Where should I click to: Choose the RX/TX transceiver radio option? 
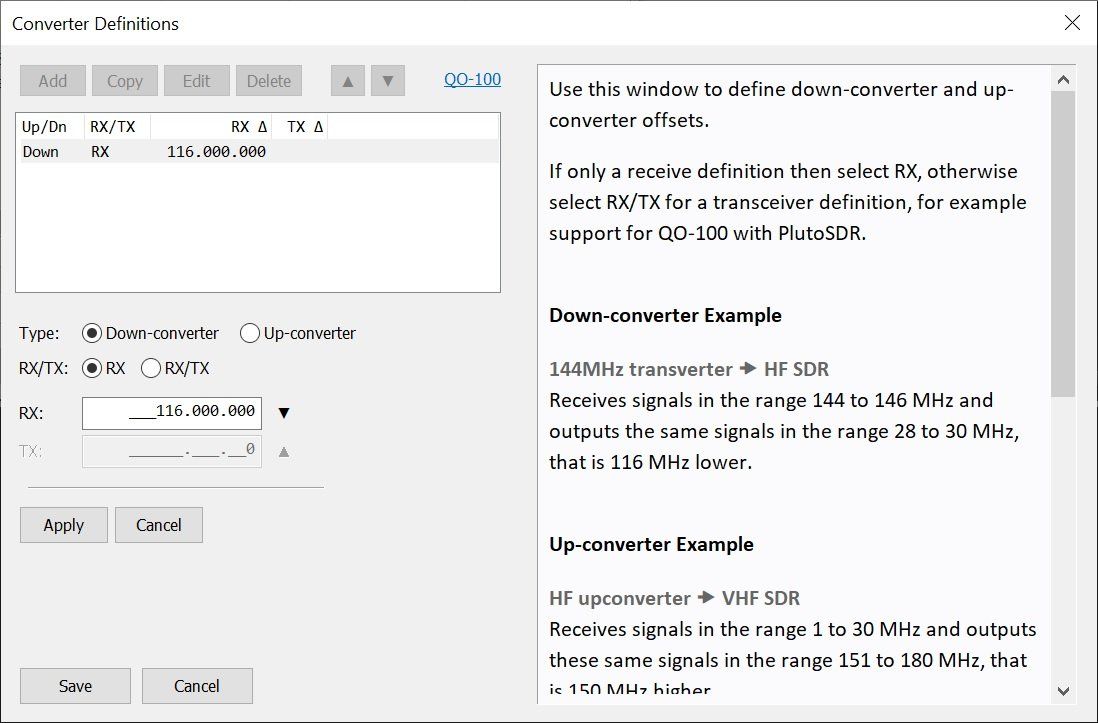tap(151, 368)
